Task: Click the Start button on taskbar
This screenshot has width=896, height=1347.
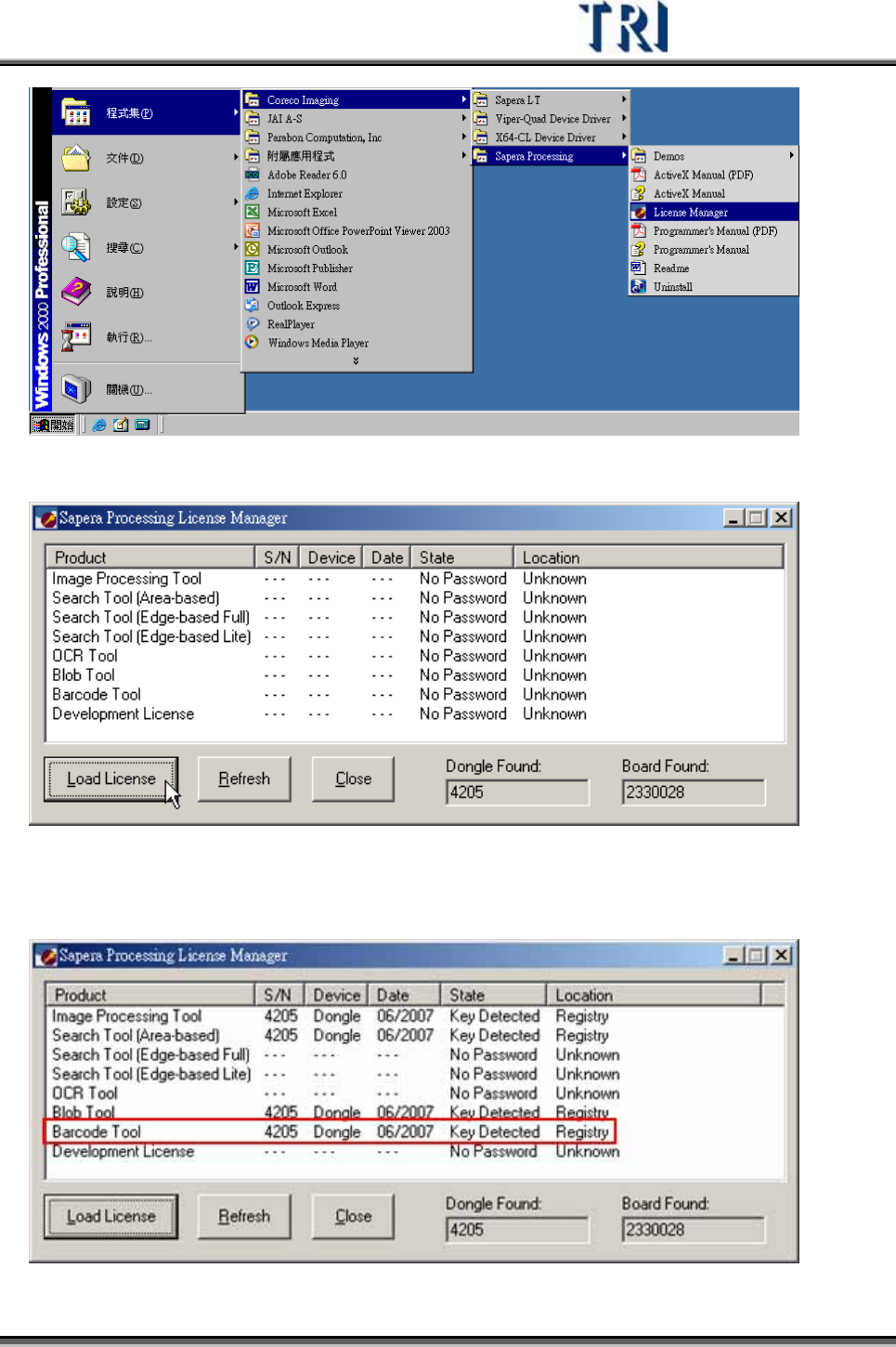Action: pyautogui.click(x=54, y=425)
